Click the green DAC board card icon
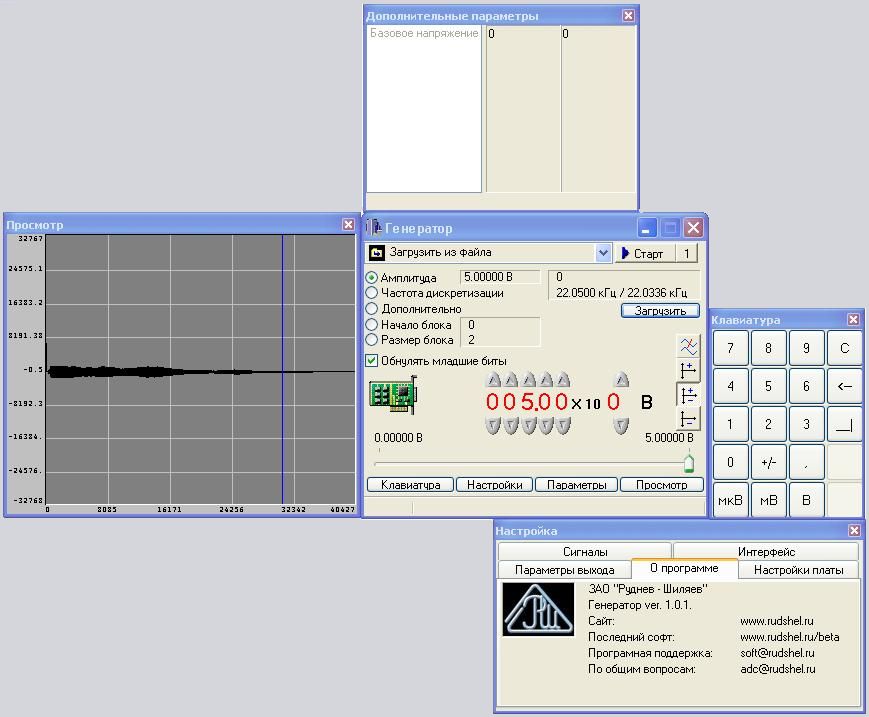 pos(392,396)
